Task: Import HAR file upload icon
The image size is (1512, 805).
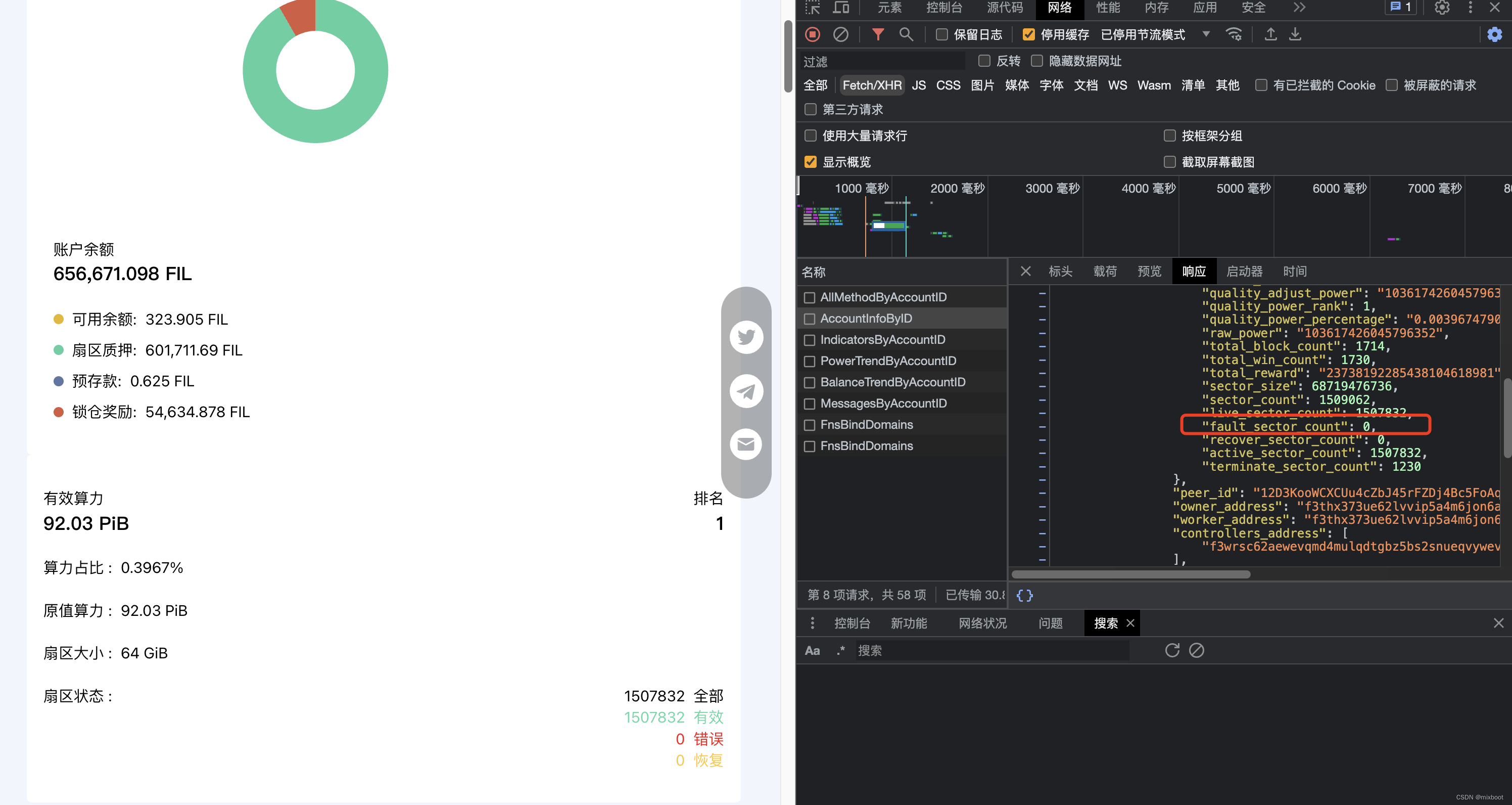Action: tap(1270, 35)
